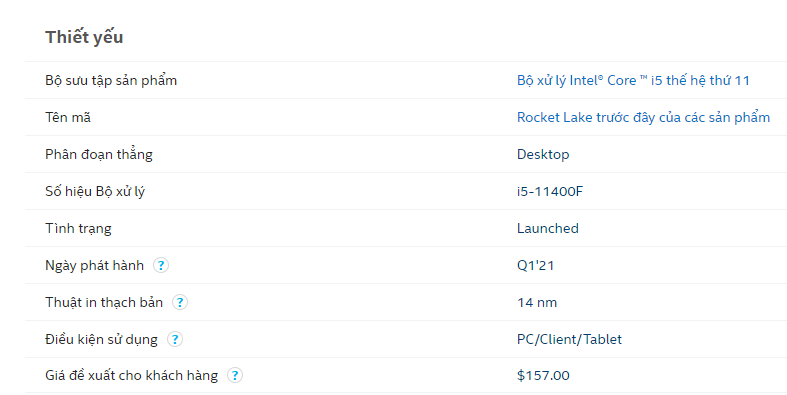The height and width of the screenshot is (395, 787).
Task: Select the PC/Client/Tablet use conditions value
Action: (569, 339)
